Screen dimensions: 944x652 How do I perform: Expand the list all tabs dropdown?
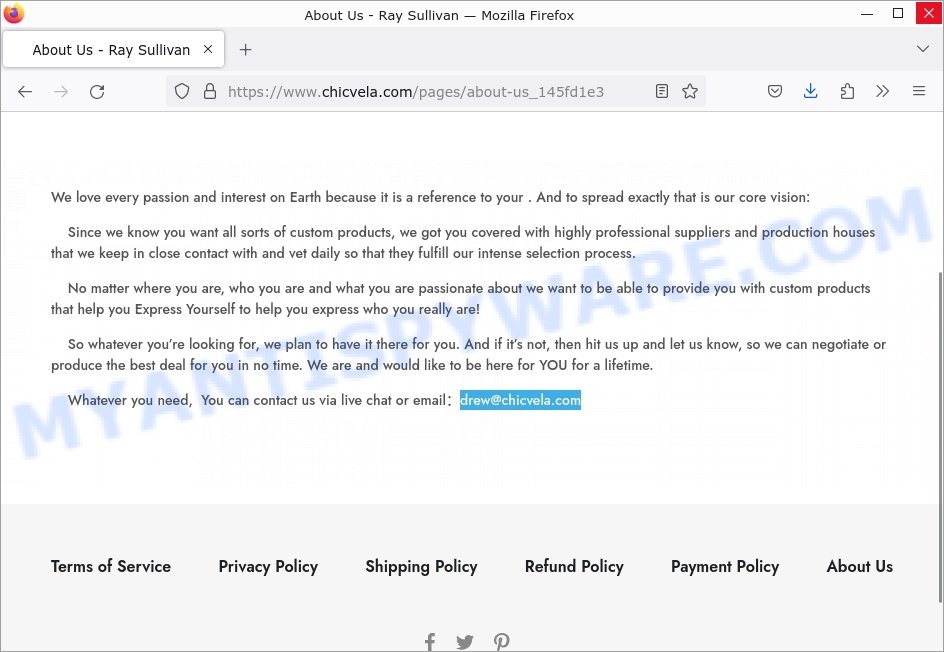(922, 49)
